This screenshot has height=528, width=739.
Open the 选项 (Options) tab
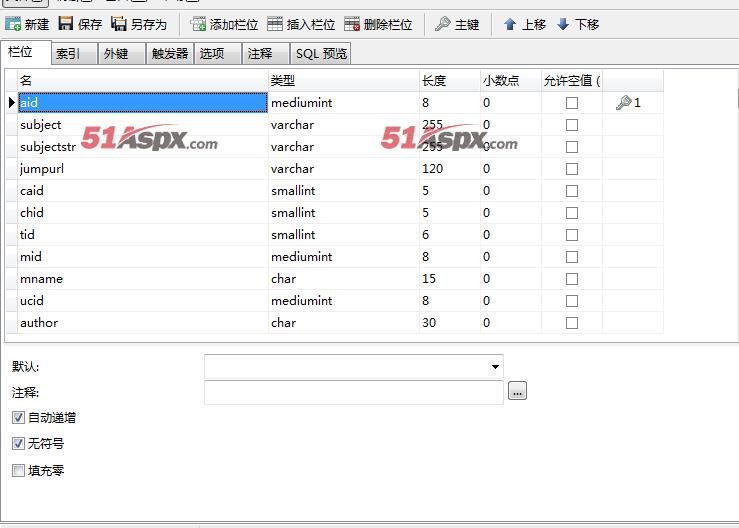pos(218,53)
